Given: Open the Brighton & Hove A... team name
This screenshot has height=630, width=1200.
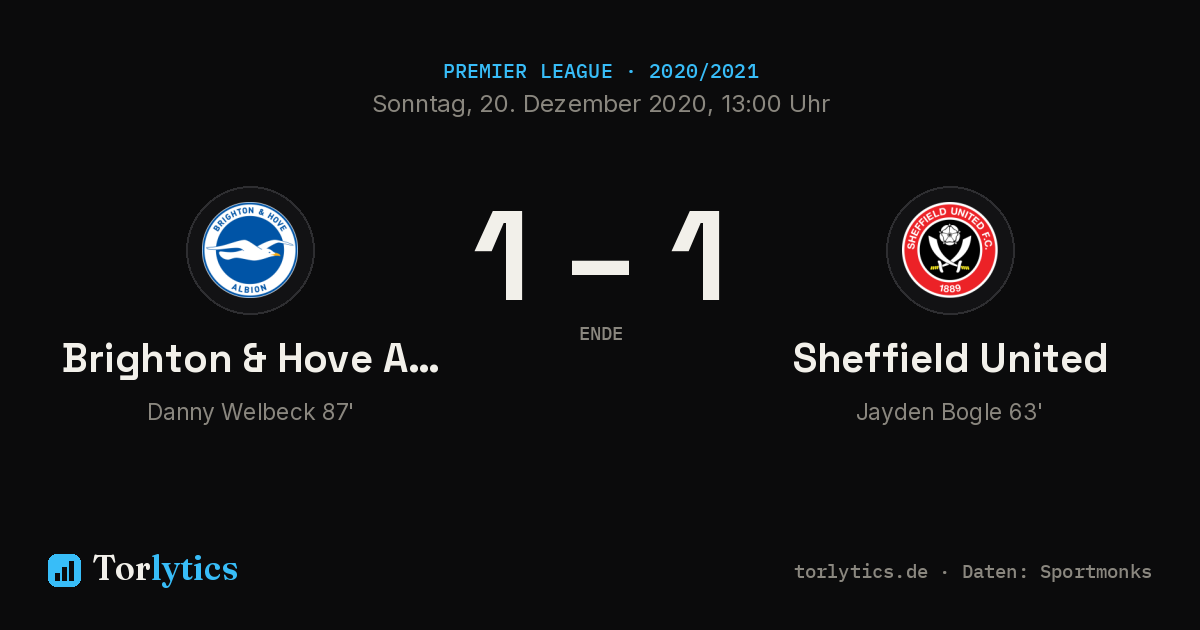Looking at the screenshot, I should pyautogui.click(x=250, y=359).
